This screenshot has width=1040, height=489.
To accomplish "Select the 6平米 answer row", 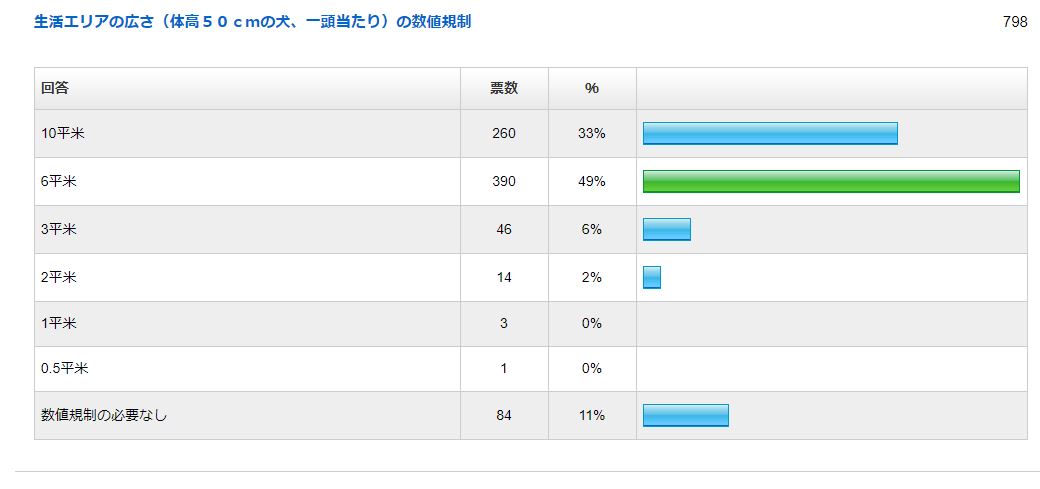I will tap(58, 181).
